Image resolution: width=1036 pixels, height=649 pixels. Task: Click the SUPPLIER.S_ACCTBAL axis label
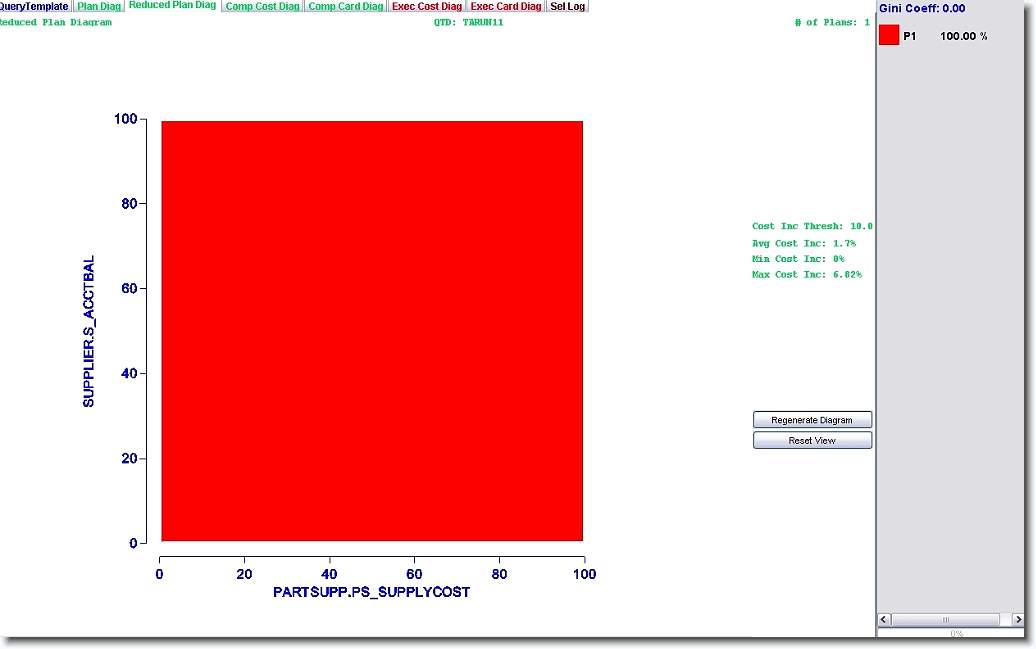coord(89,331)
